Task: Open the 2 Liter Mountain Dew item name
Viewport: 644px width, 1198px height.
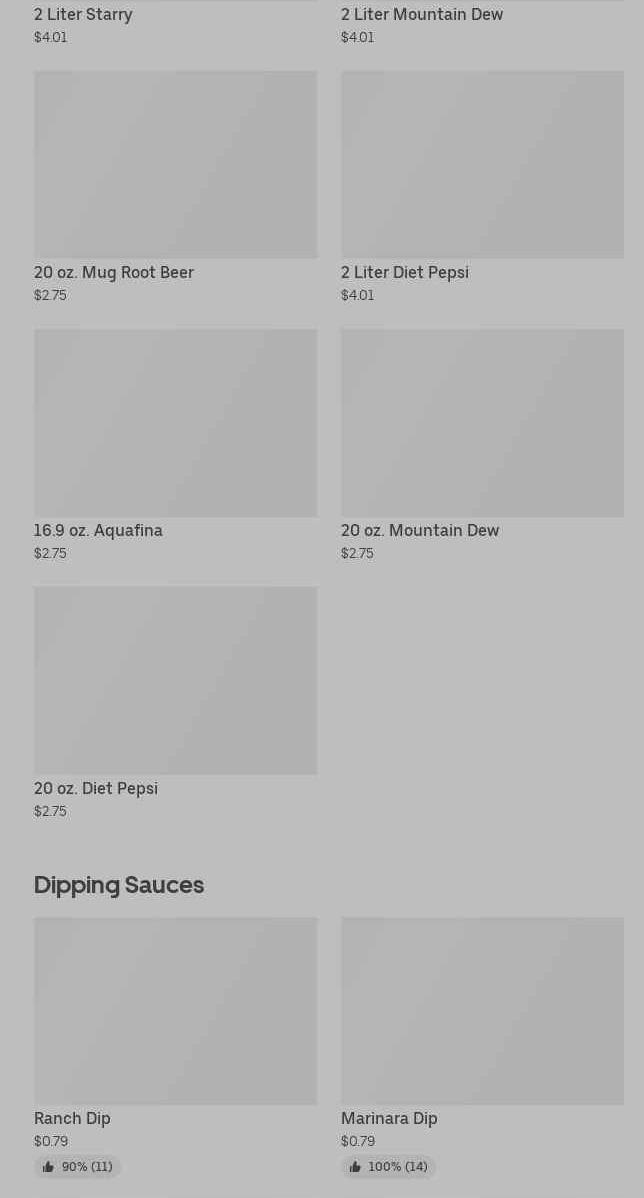Action: pyautogui.click(x=422, y=15)
